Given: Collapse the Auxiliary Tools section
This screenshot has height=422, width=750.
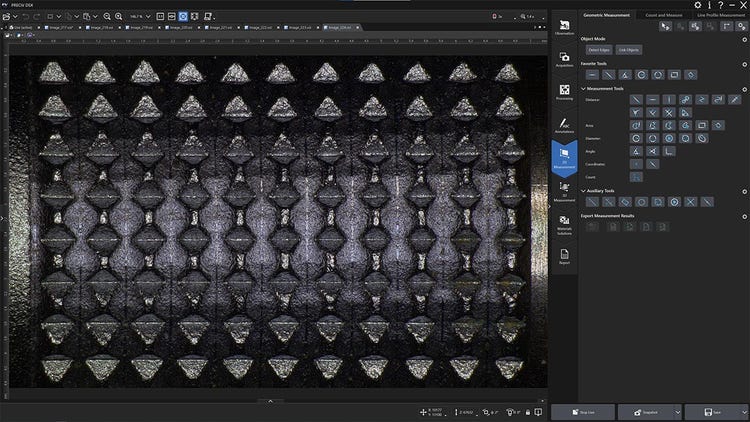Looking at the screenshot, I should click(x=583, y=191).
